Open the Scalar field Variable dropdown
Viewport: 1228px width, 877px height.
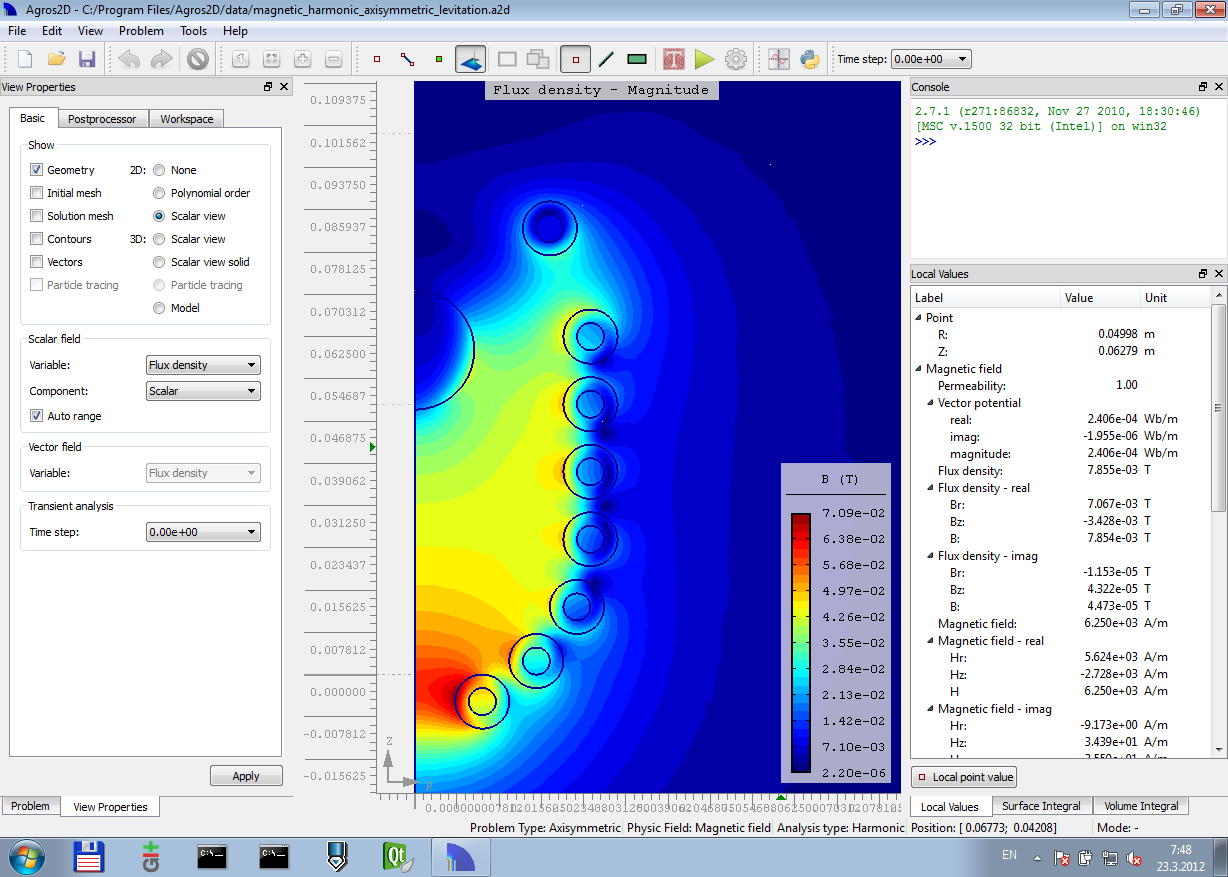203,365
